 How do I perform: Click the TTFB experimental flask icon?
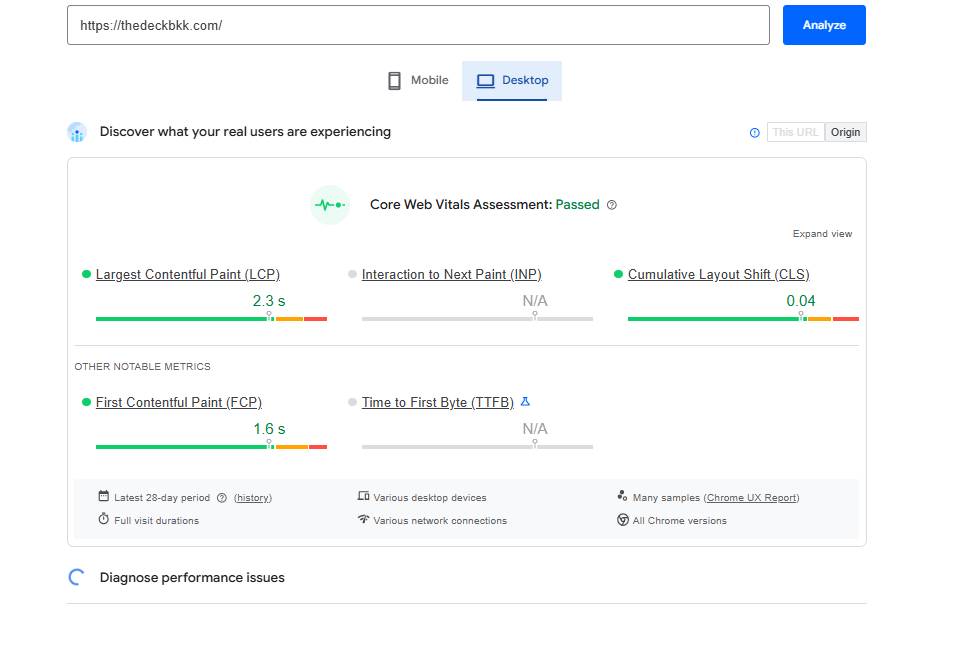pyautogui.click(x=525, y=402)
